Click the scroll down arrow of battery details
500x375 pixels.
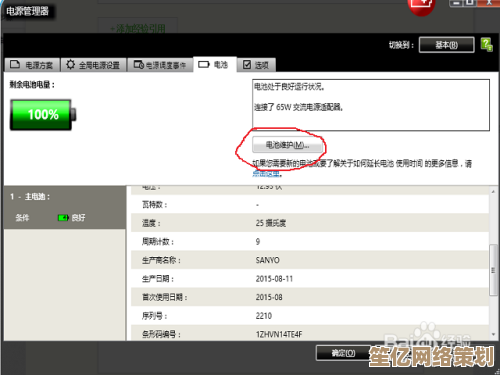(493, 334)
